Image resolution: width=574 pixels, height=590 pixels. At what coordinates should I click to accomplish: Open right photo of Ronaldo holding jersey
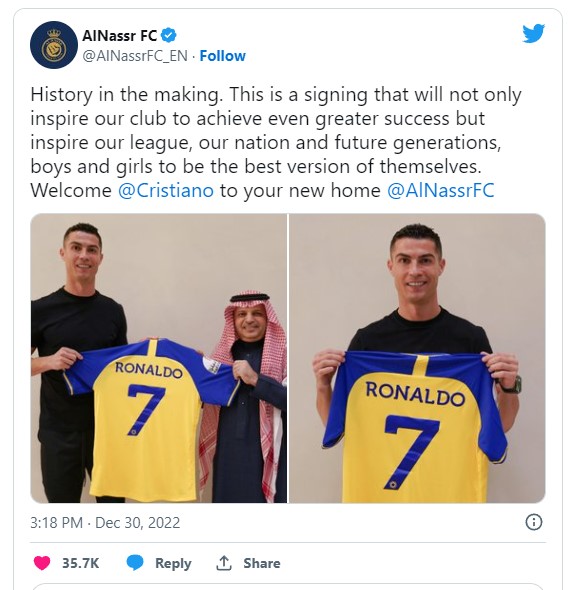point(417,358)
